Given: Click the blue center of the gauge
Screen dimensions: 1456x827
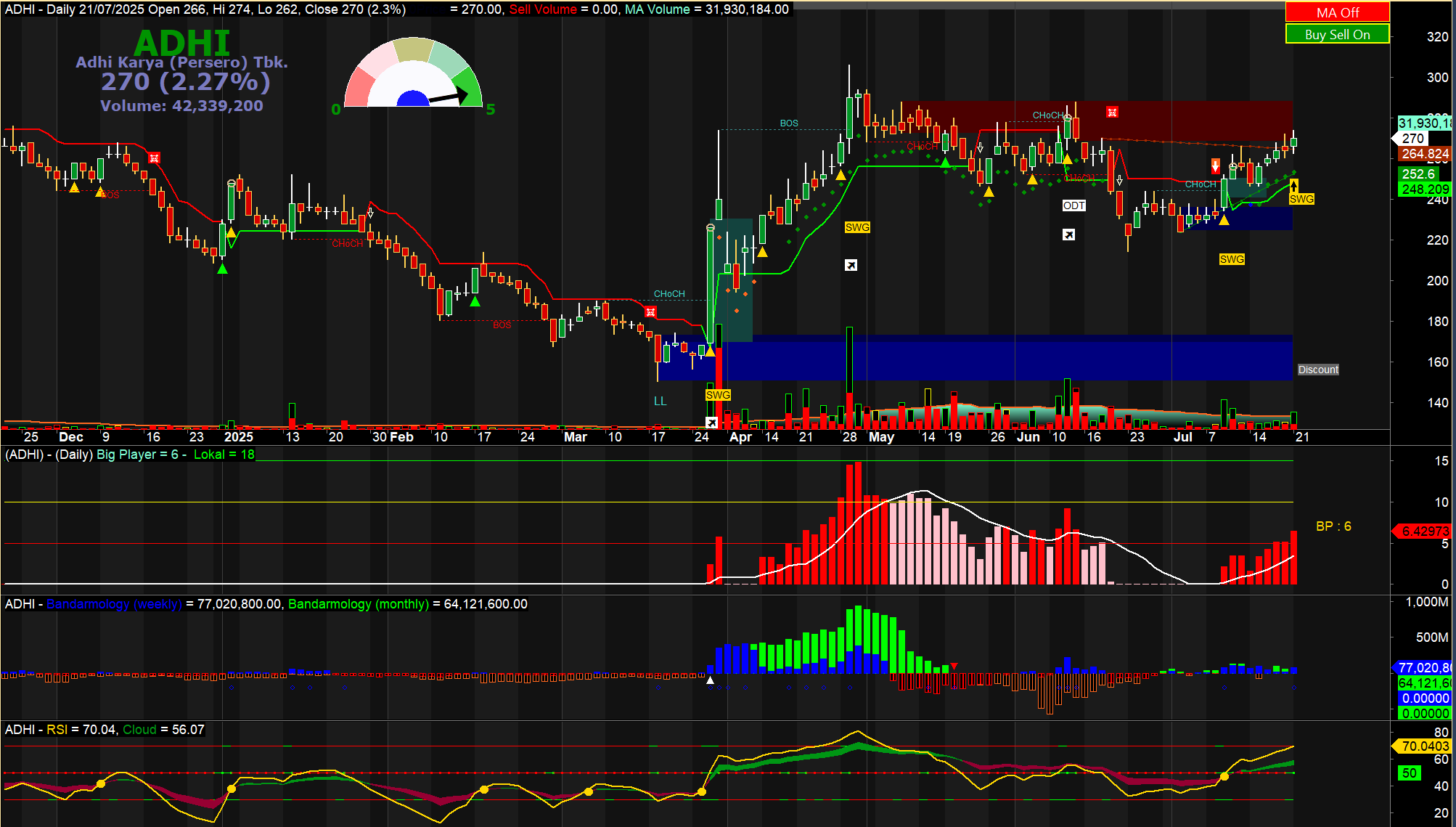Looking at the screenshot, I should pyautogui.click(x=414, y=99).
